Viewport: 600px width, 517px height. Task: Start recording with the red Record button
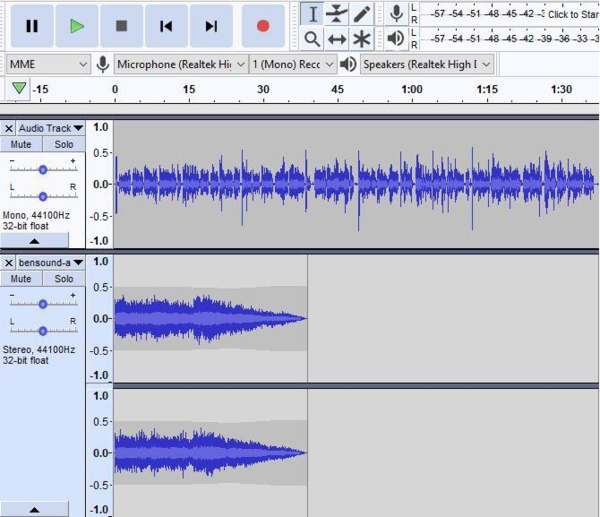263,26
